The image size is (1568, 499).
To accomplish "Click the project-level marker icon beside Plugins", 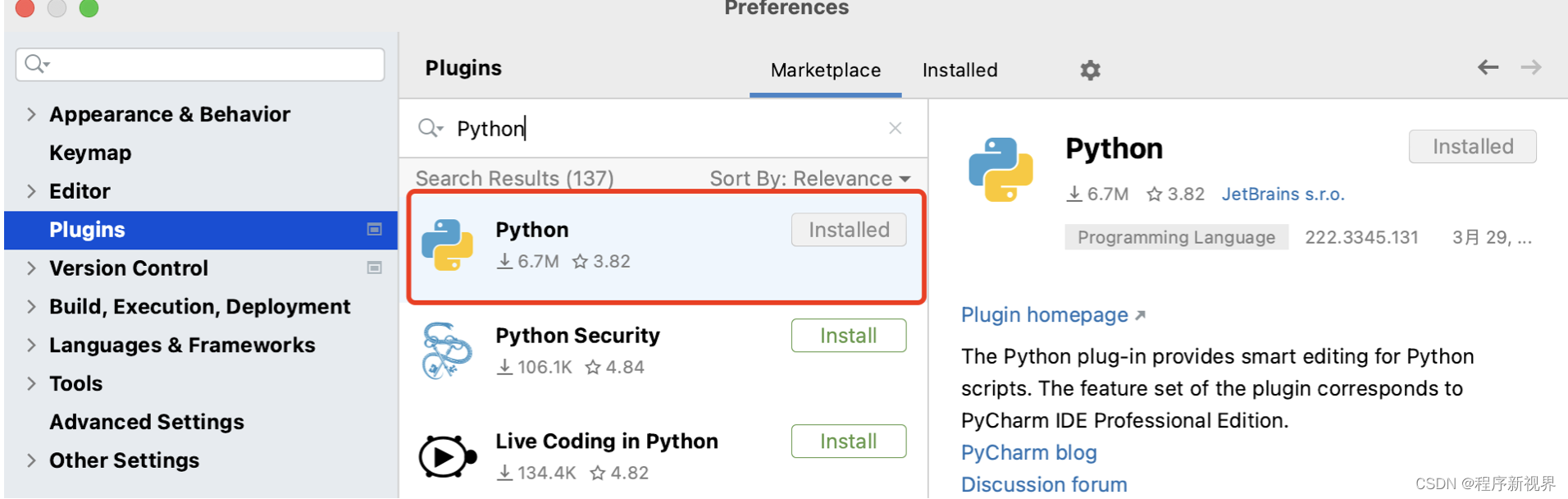I will 375,230.
